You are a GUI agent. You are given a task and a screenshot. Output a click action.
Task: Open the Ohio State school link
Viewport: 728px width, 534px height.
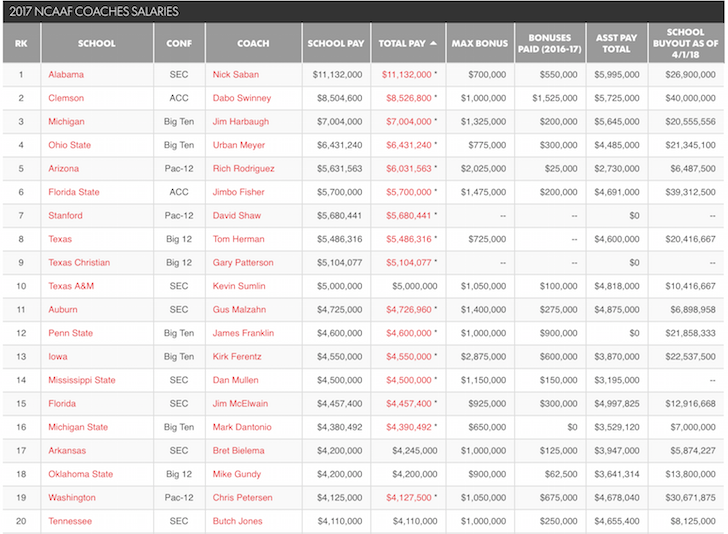point(70,145)
